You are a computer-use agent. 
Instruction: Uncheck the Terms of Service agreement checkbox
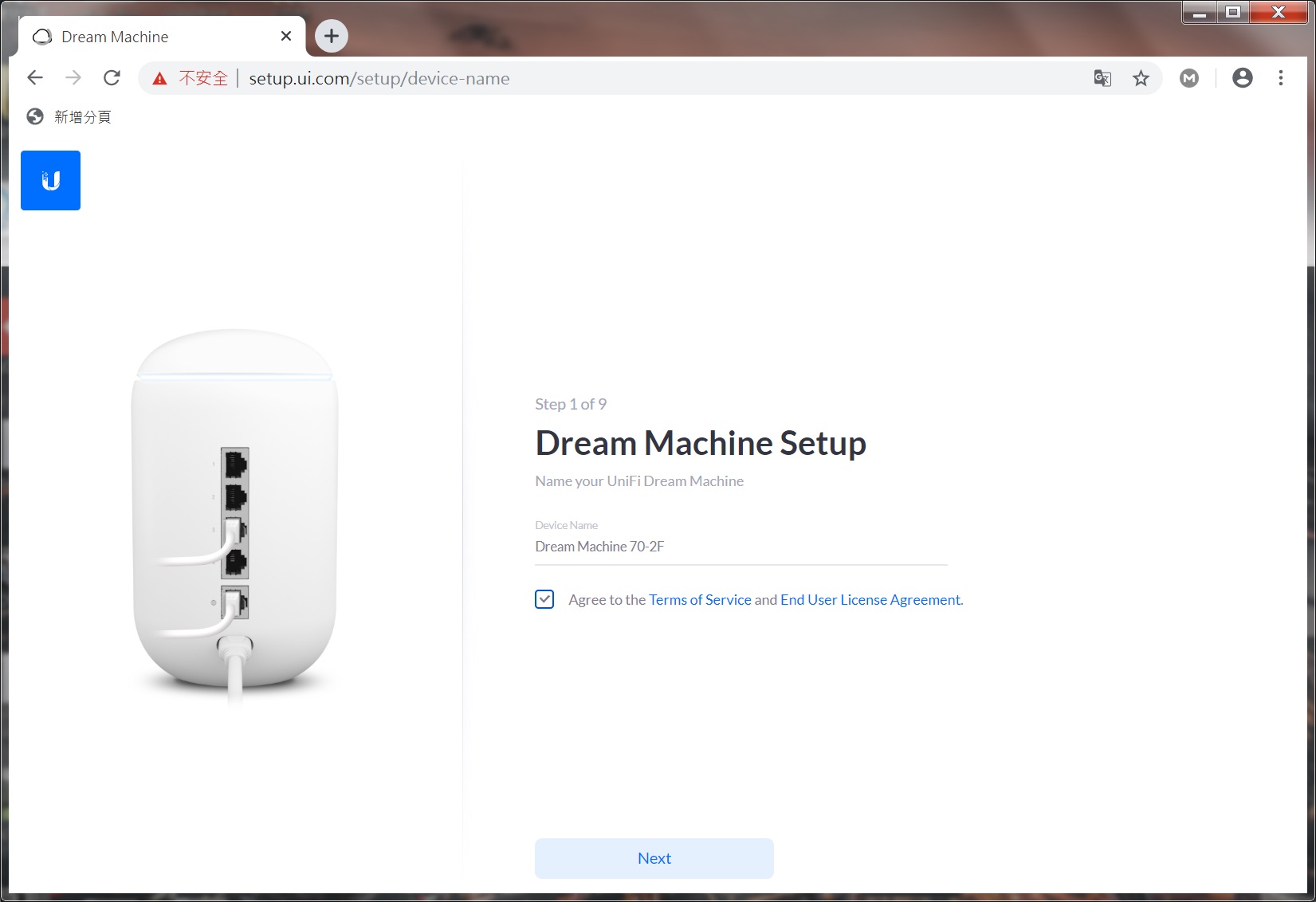pos(544,599)
